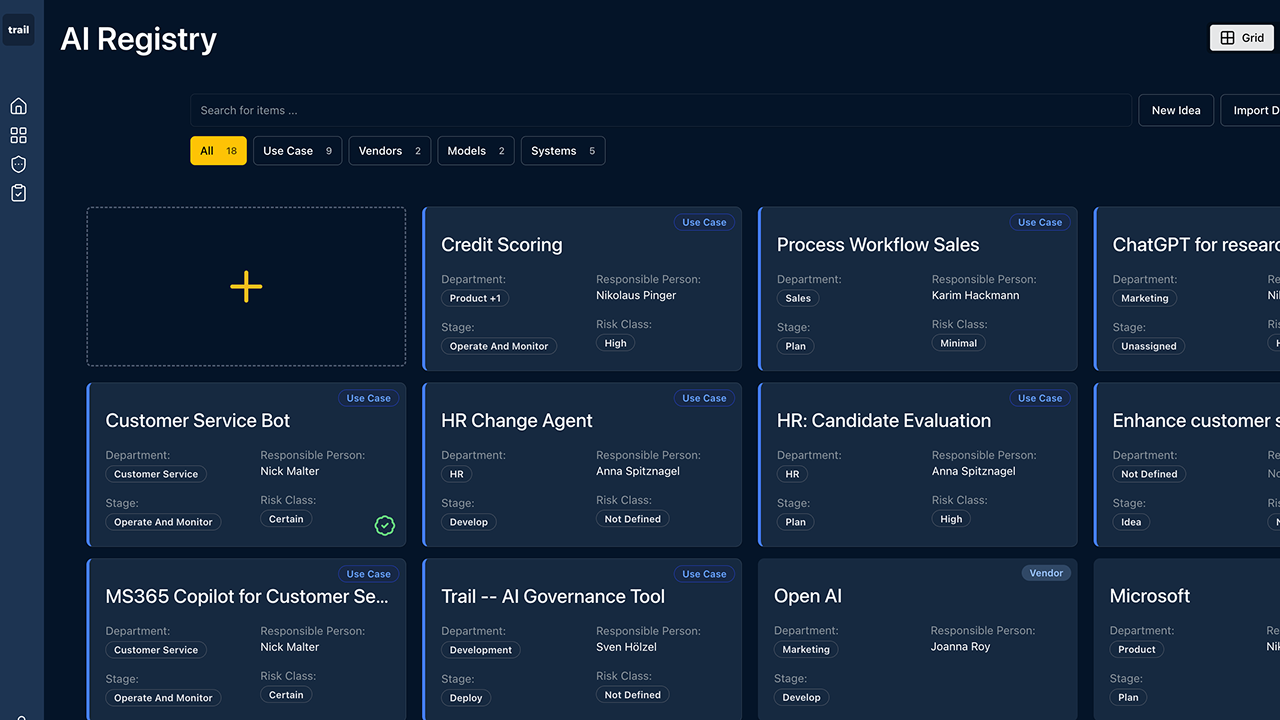Click Nick Malter on MS365 Copilot card
This screenshot has height=720, width=1280.
290,647
